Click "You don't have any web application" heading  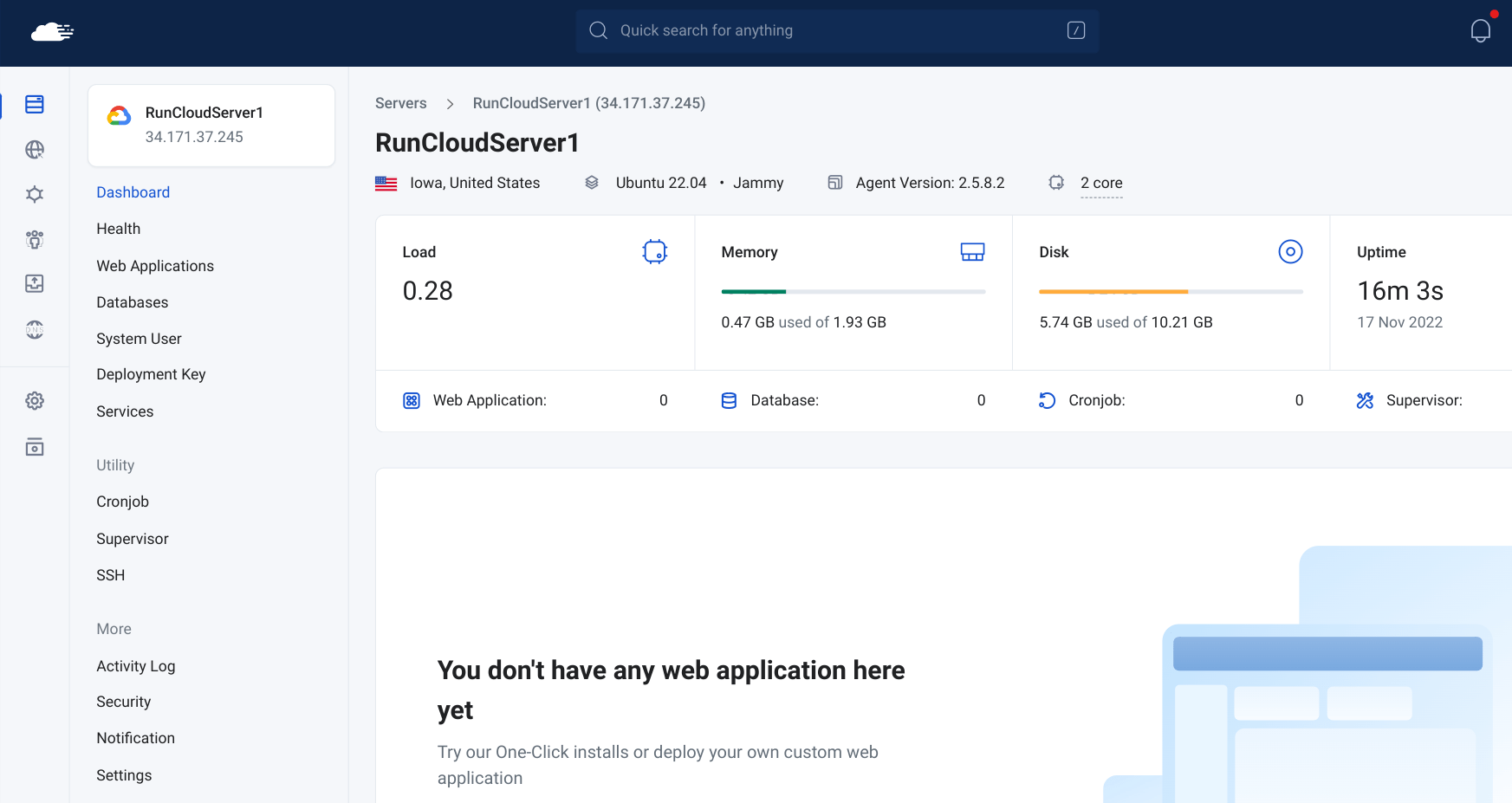[x=672, y=690]
